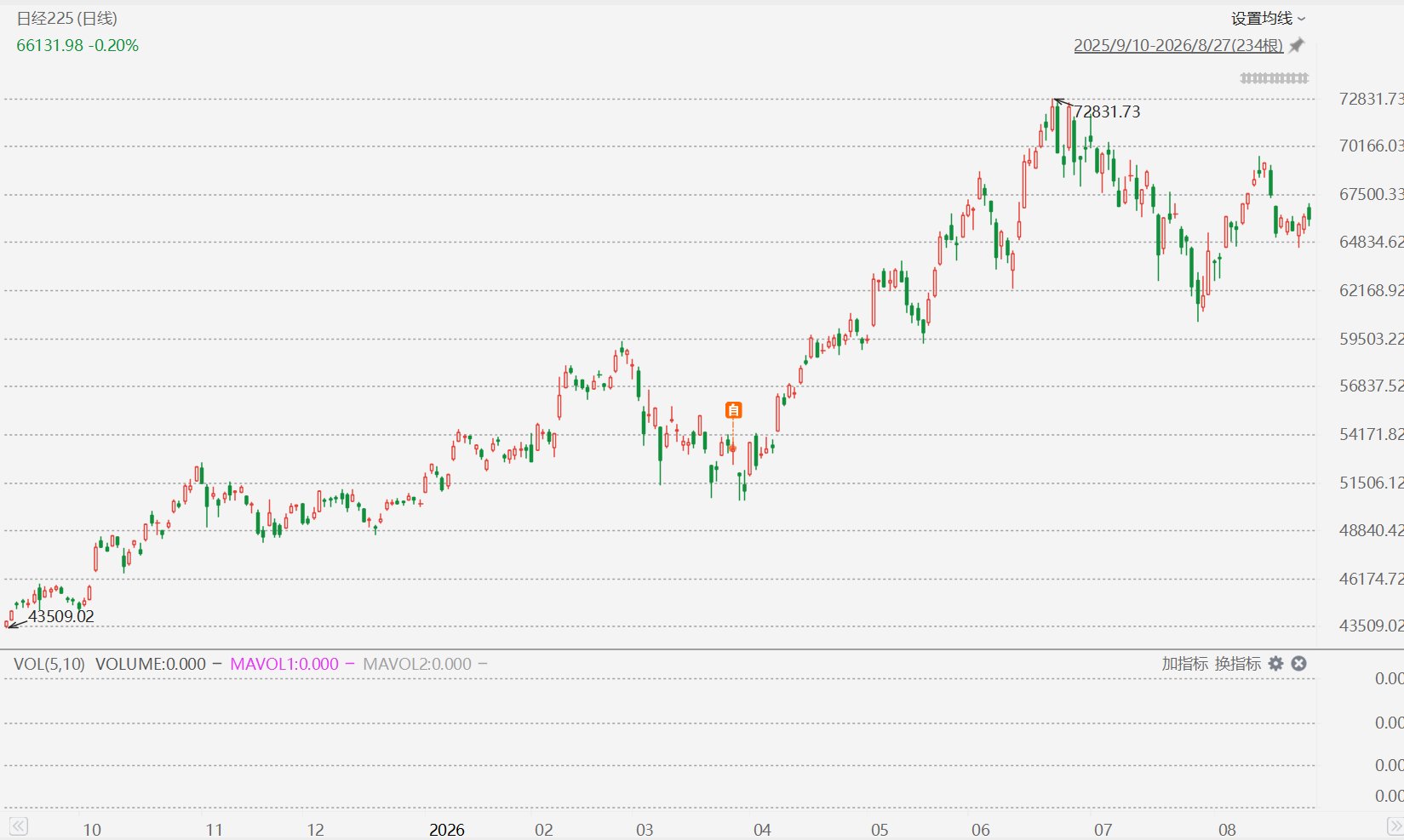
Task: Click the 72831.73 high-point label beside the peak candle
Action: click(1107, 111)
